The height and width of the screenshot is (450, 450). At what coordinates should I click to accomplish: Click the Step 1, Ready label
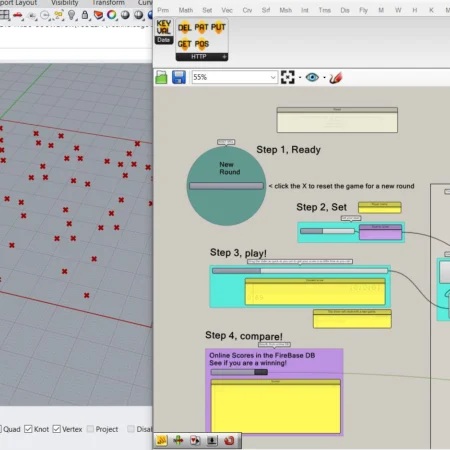[x=288, y=150]
